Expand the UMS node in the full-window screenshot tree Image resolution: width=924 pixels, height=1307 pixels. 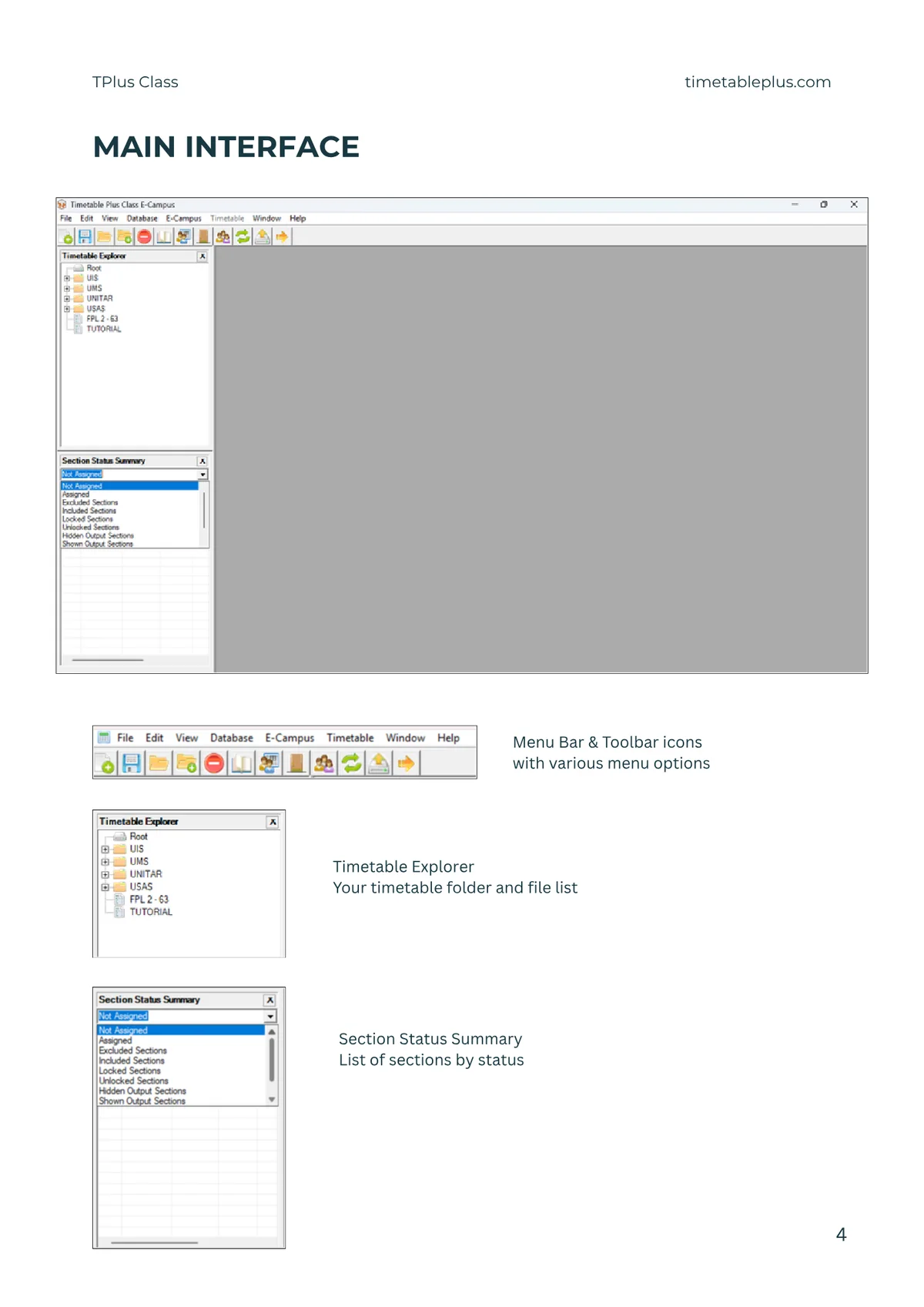(x=67, y=288)
